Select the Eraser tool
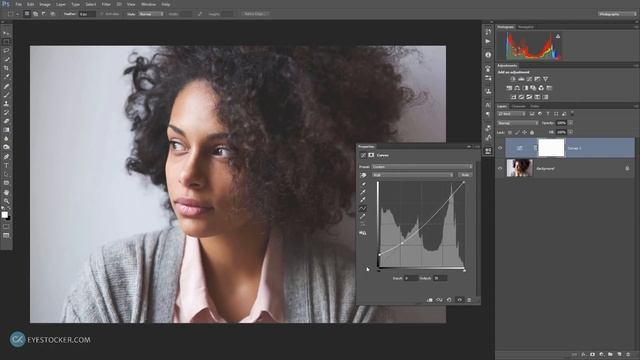The width and height of the screenshot is (640, 360). pos(6,121)
